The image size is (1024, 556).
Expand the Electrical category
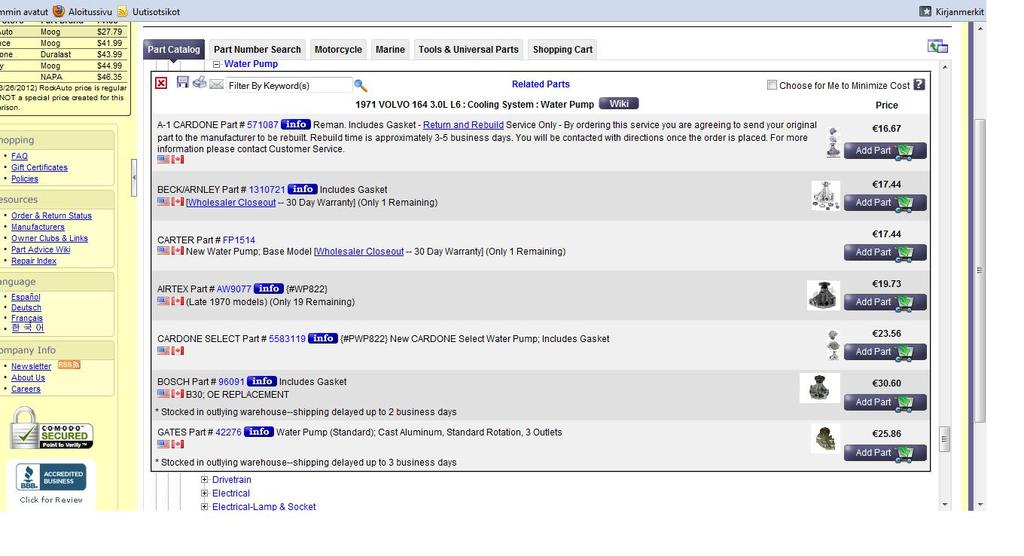coord(205,493)
